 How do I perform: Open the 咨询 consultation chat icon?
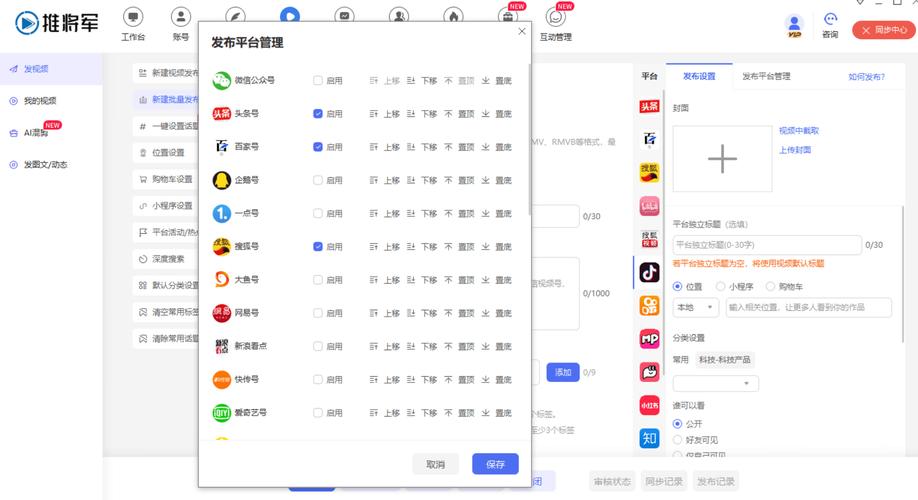tap(830, 26)
